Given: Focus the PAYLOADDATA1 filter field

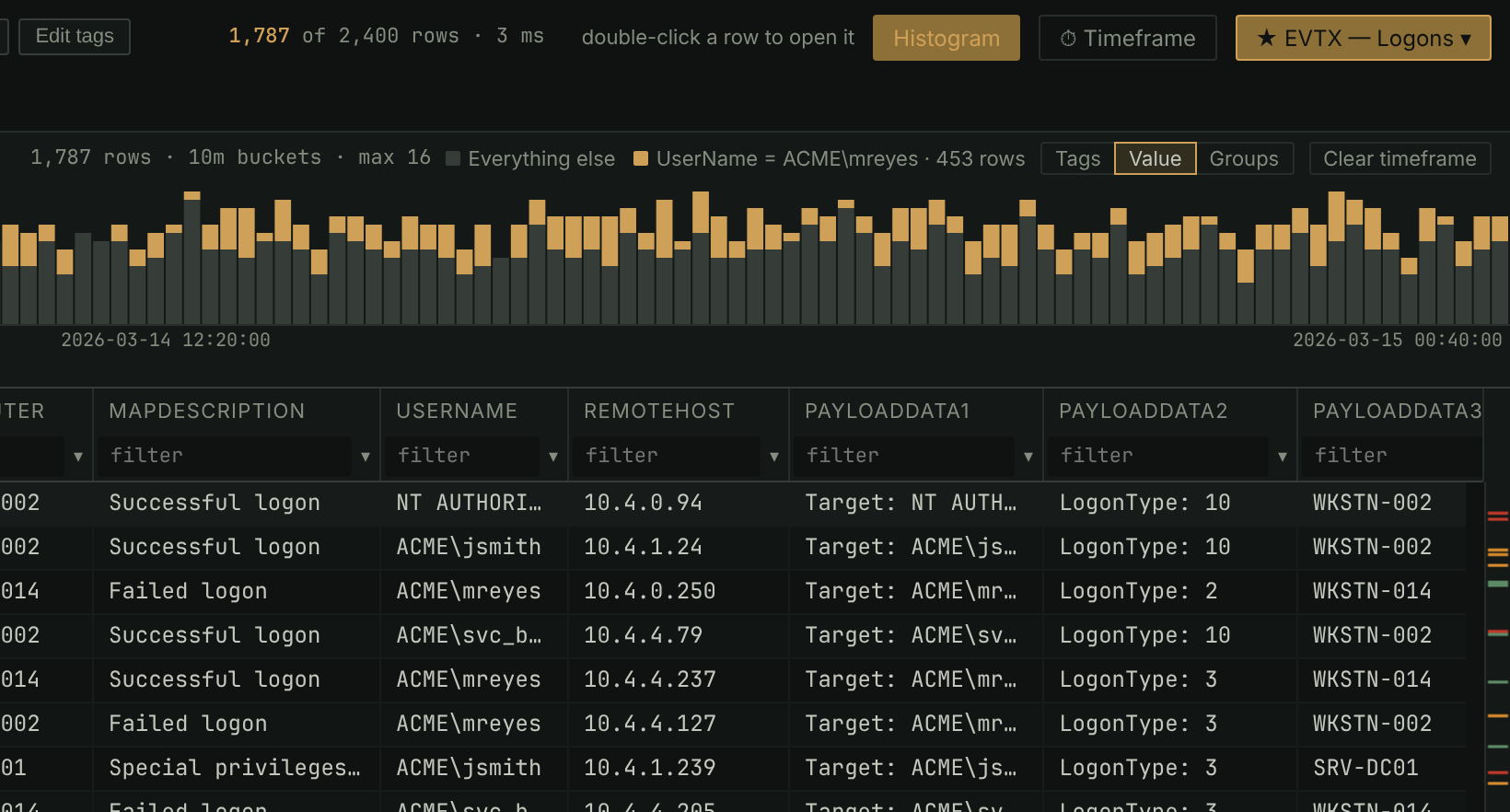Looking at the screenshot, I should point(904,456).
